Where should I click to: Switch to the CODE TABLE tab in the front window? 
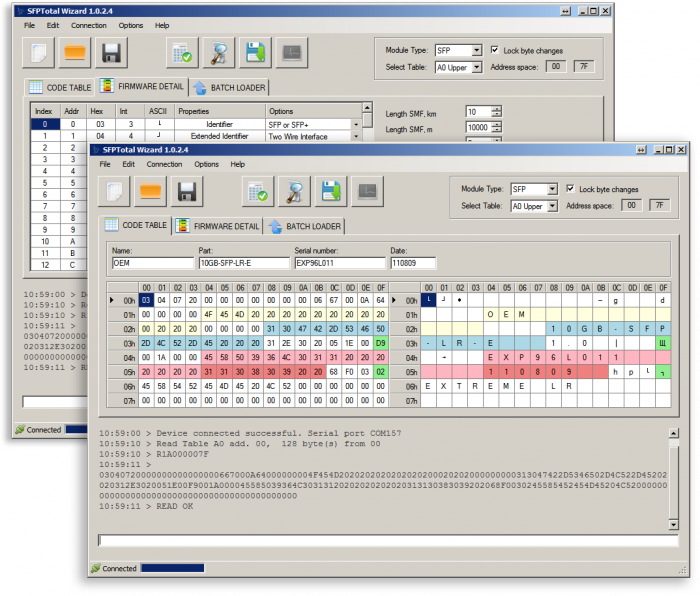coord(136,225)
